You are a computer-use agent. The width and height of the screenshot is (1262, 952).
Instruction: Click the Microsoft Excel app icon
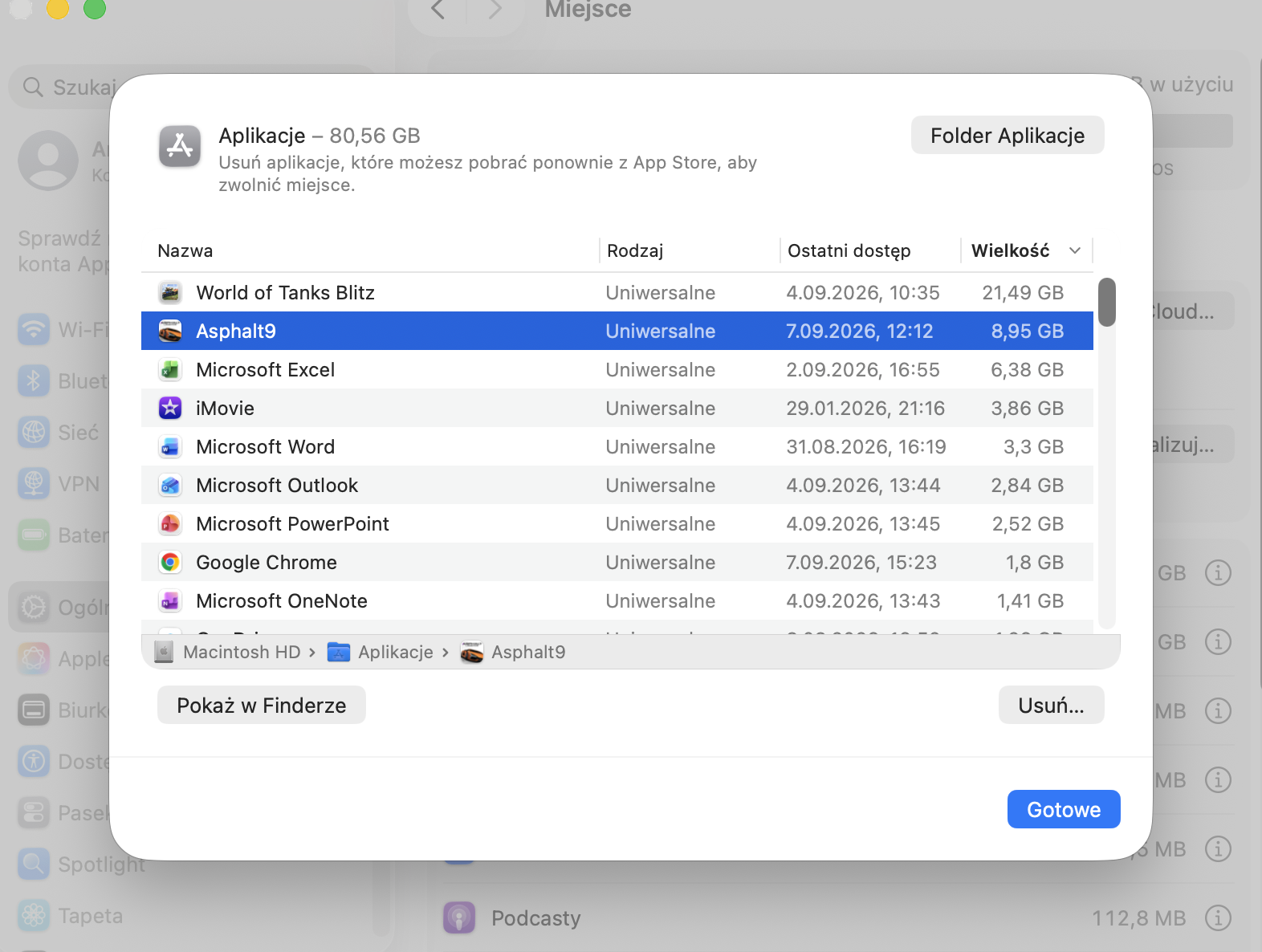click(170, 370)
